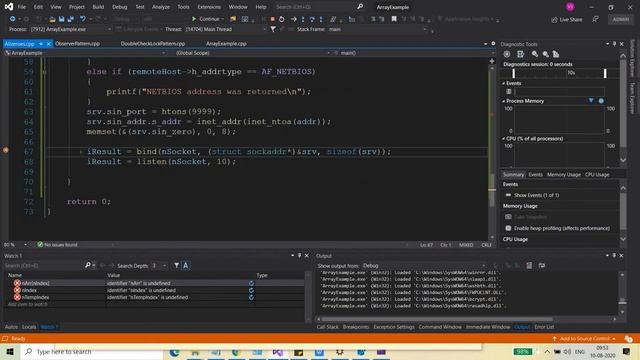
Task: Open the Debug menu
Action: coord(119,7)
